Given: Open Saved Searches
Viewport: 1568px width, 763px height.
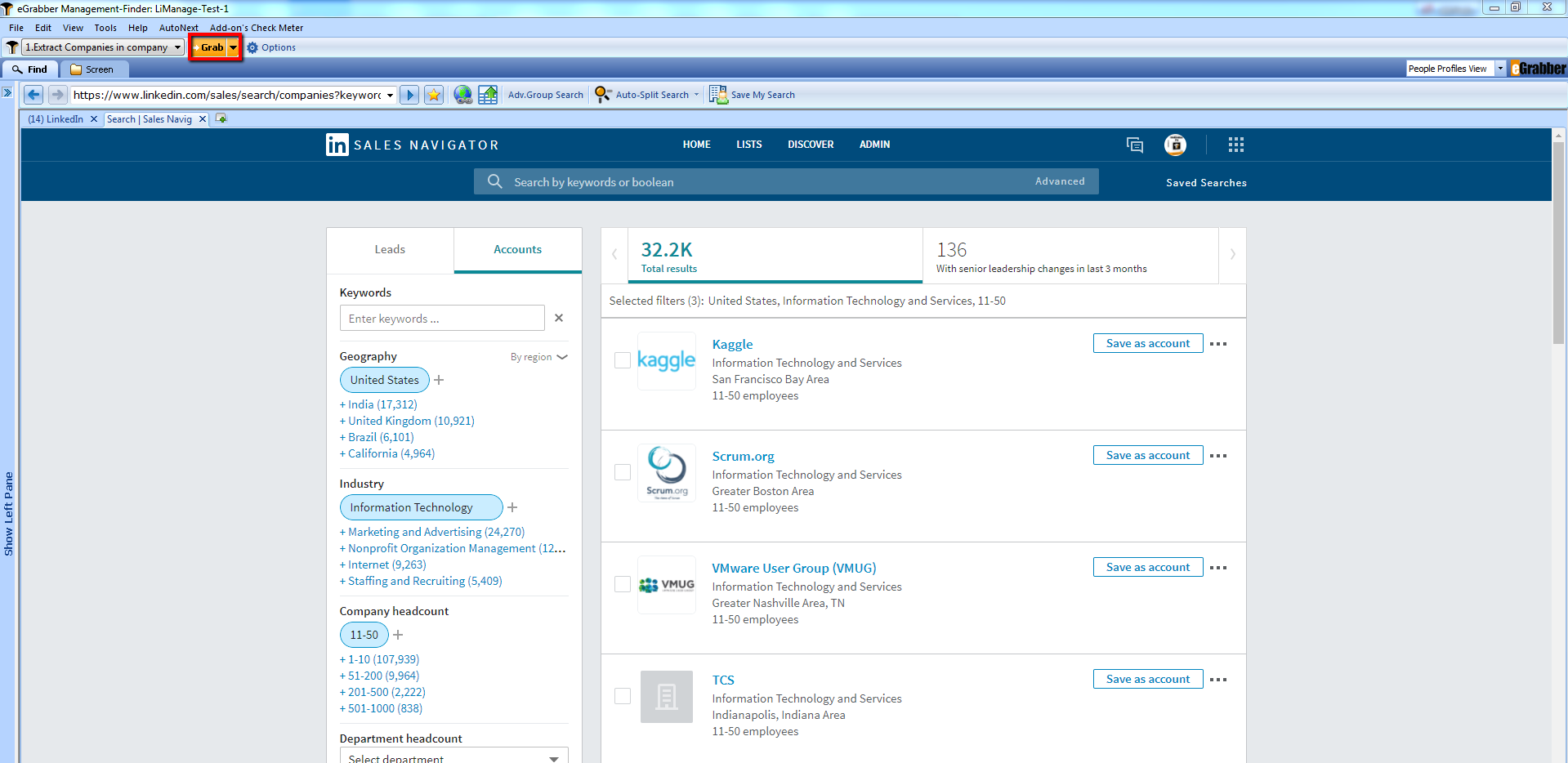Looking at the screenshot, I should point(1206,183).
